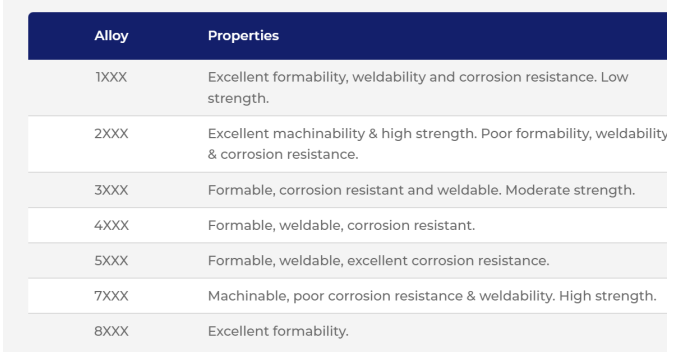Select the 1XXX alloy cell
The image size is (688, 362).
point(111,77)
